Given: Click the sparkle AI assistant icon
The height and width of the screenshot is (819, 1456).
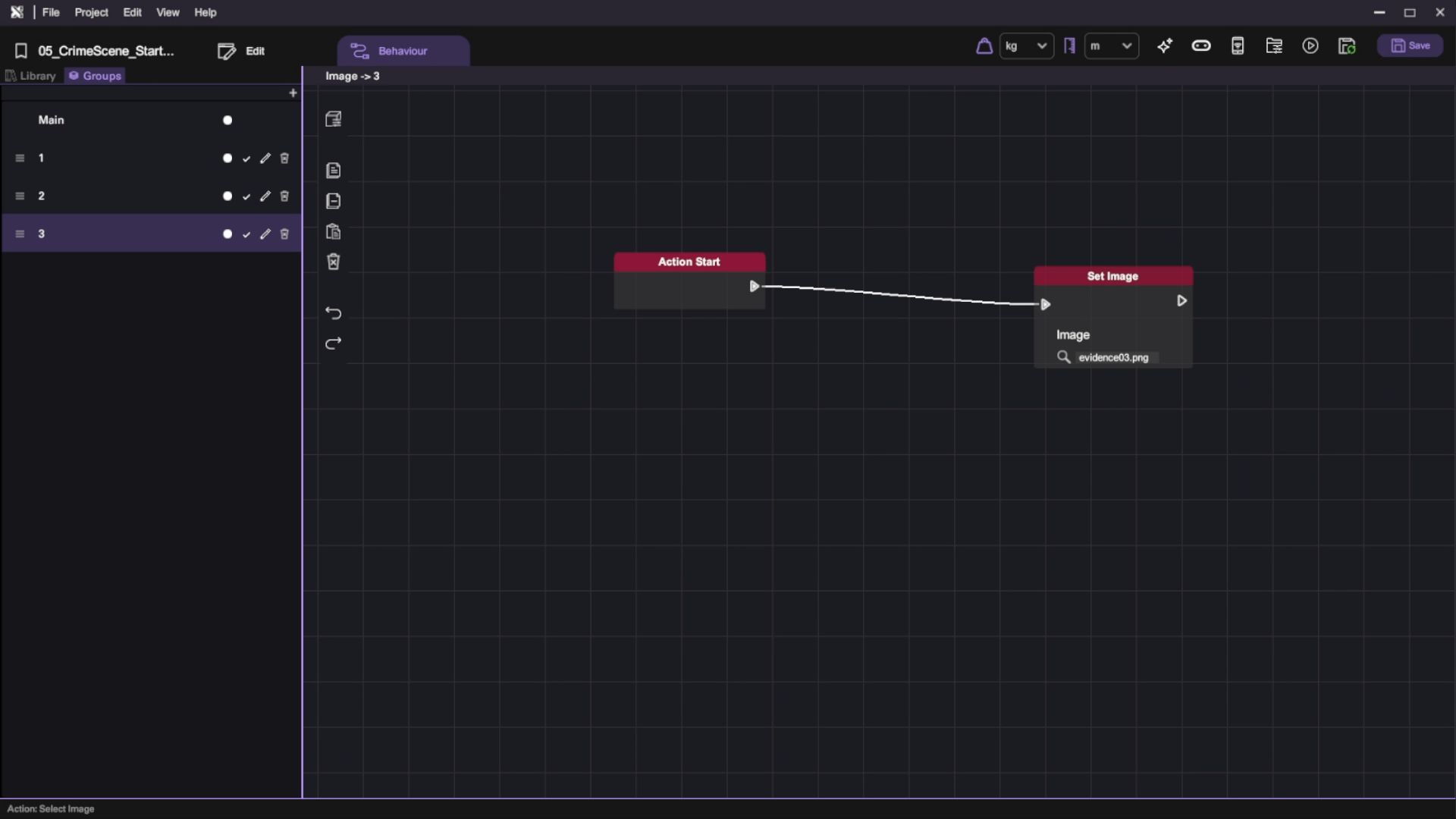Looking at the screenshot, I should point(1165,46).
